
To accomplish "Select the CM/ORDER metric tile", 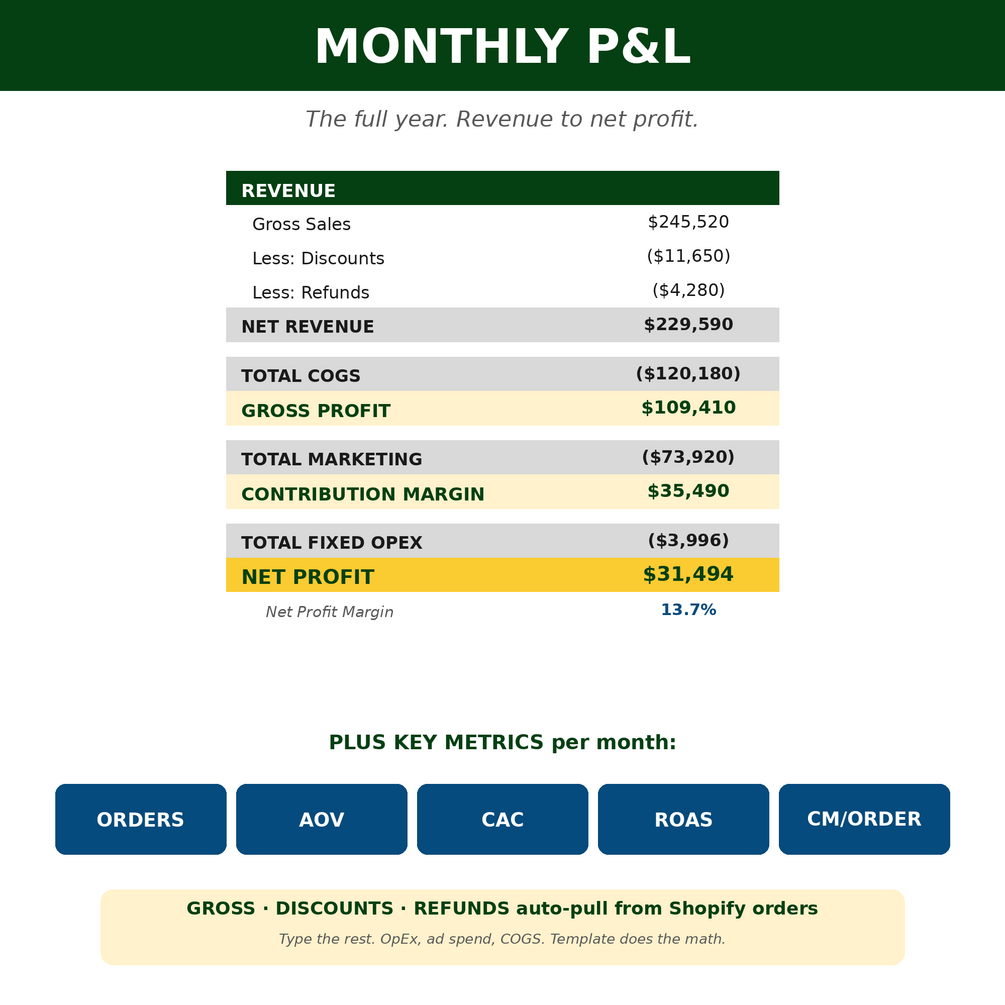I will point(864,819).
